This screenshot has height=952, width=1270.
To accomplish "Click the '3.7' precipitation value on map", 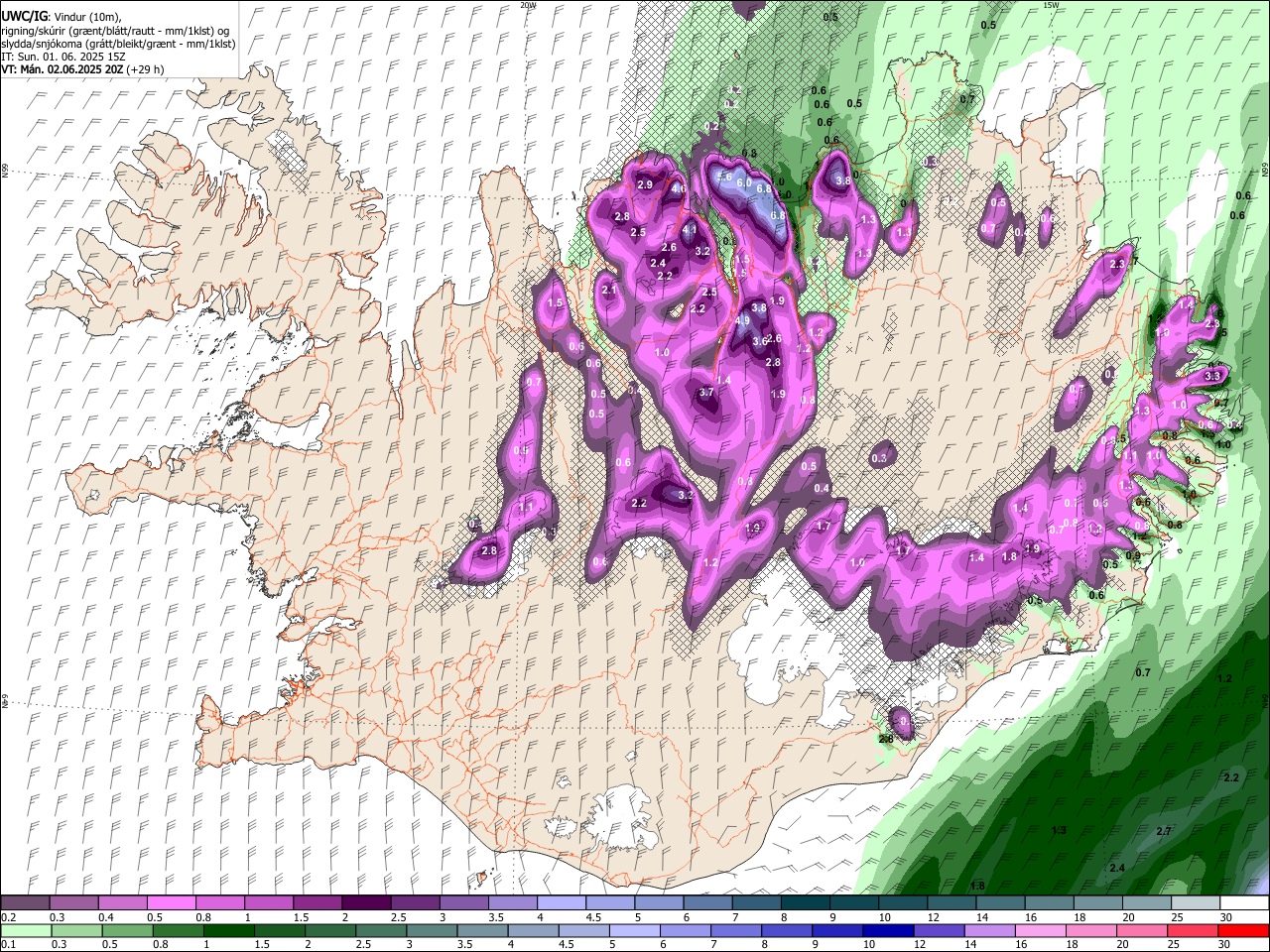I will click(x=706, y=393).
